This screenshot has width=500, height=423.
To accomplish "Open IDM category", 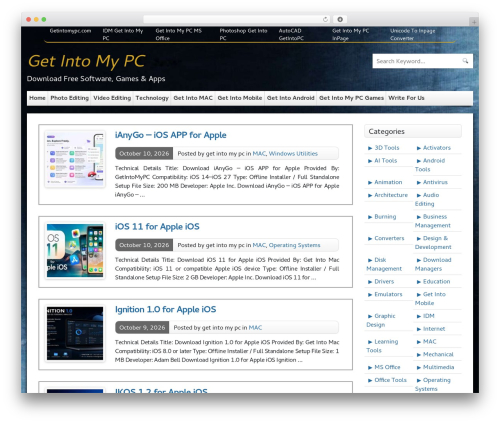I will click(x=429, y=316).
